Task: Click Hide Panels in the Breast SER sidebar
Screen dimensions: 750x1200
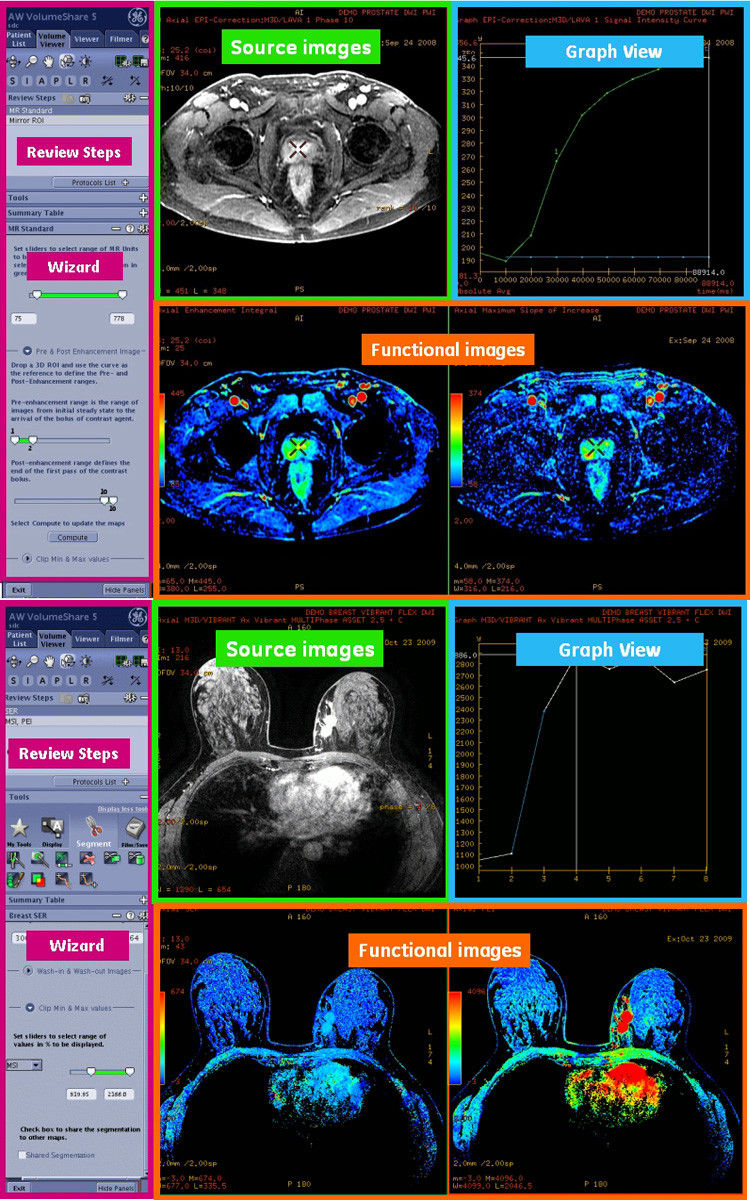Action: (x=116, y=1188)
